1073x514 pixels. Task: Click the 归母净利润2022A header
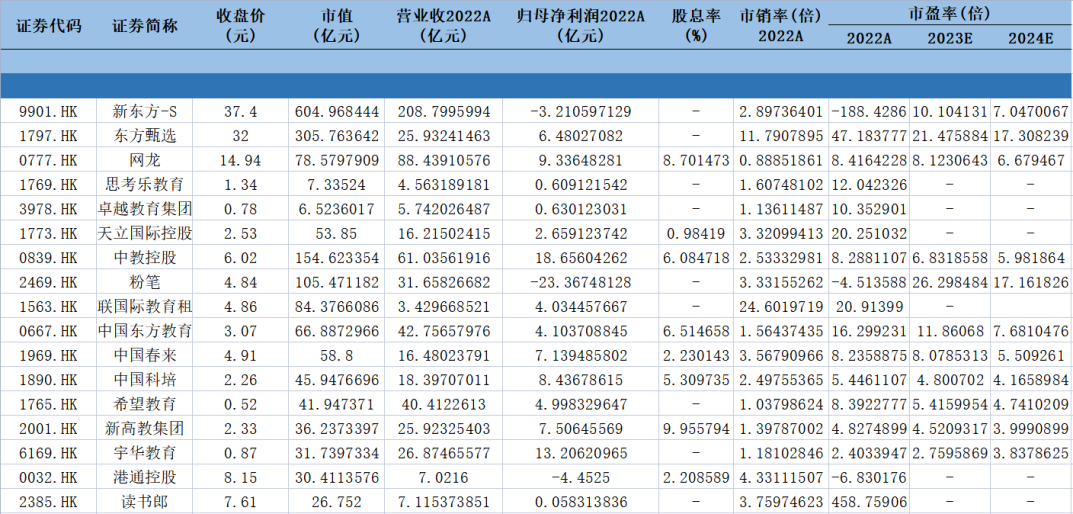pos(580,25)
